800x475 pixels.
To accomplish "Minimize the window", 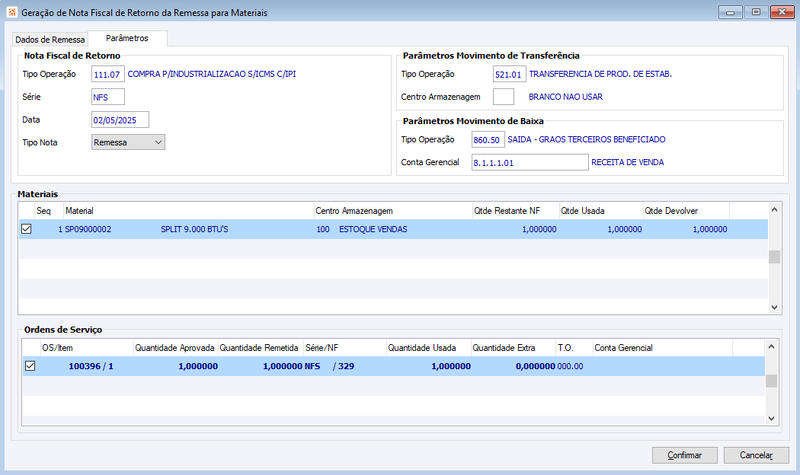I will tap(730, 12).
